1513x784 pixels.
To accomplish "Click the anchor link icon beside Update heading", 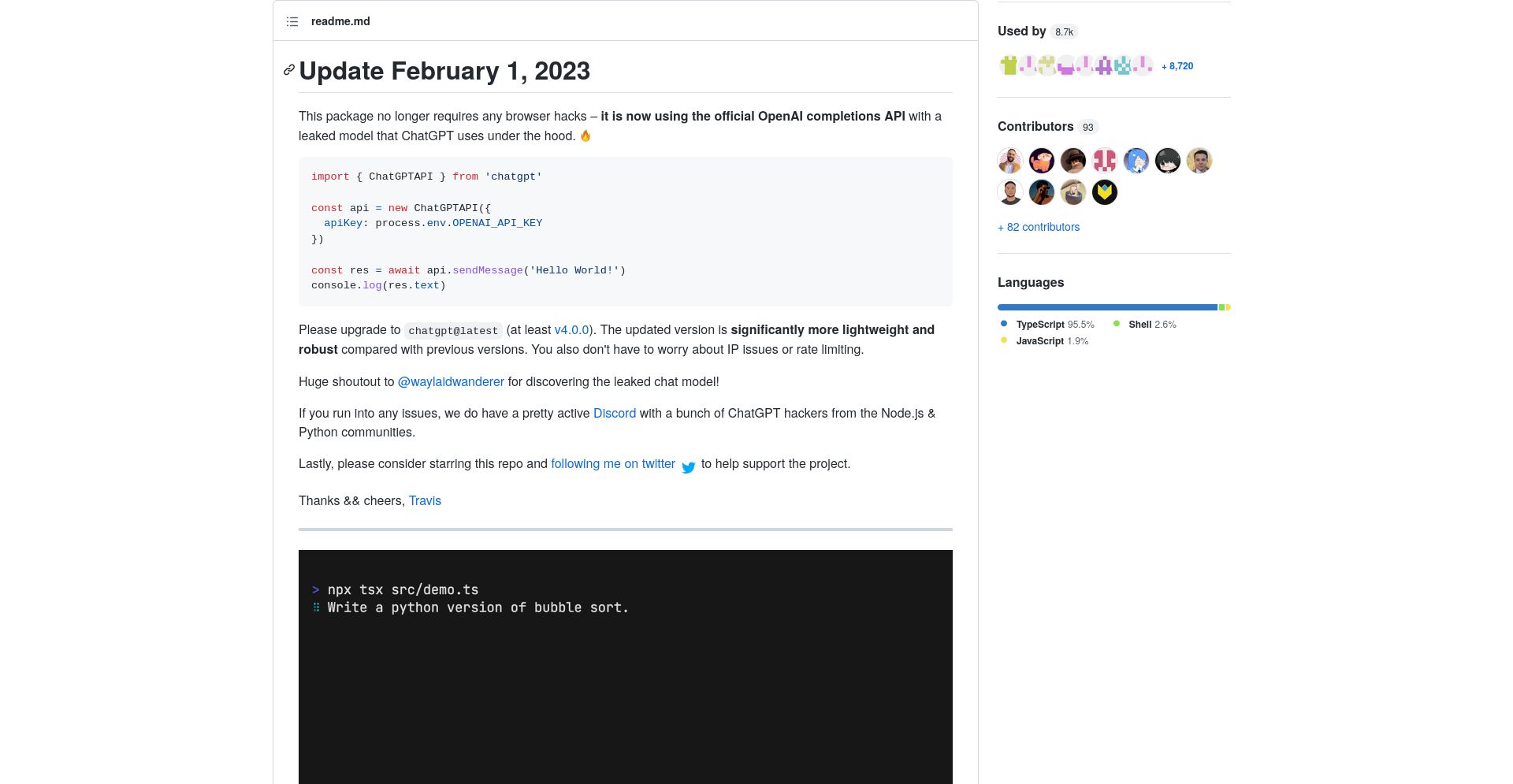I will coord(289,70).
